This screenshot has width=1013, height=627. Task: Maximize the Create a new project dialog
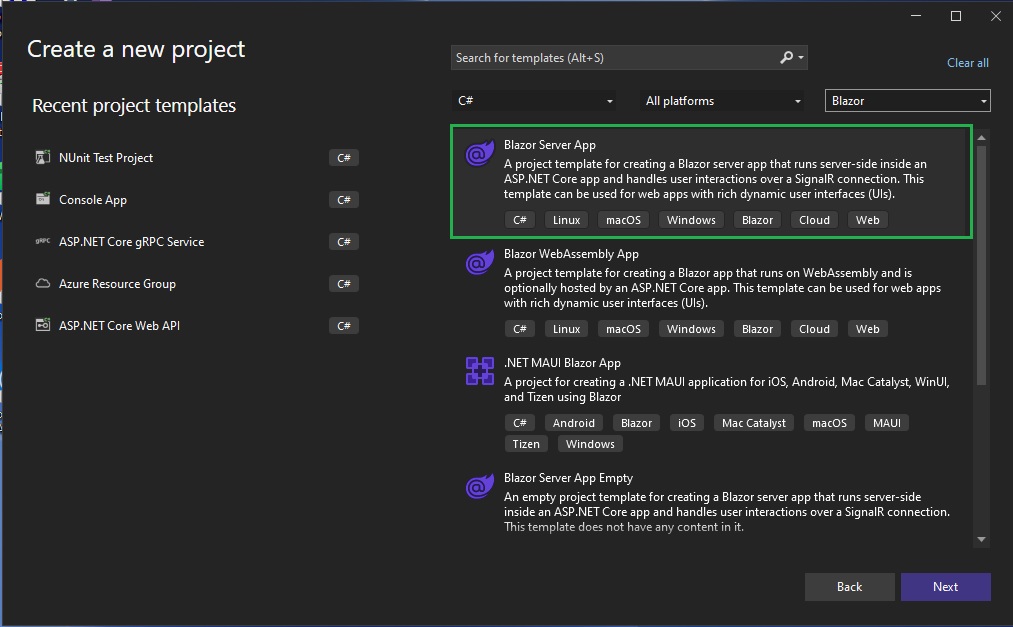point(956,16)
